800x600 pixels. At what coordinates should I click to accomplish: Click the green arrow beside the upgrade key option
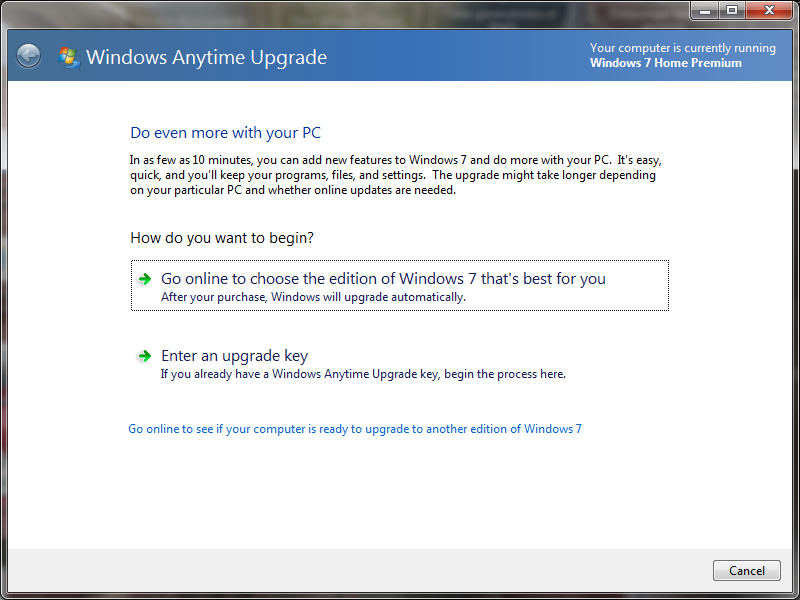coord(145,356)
